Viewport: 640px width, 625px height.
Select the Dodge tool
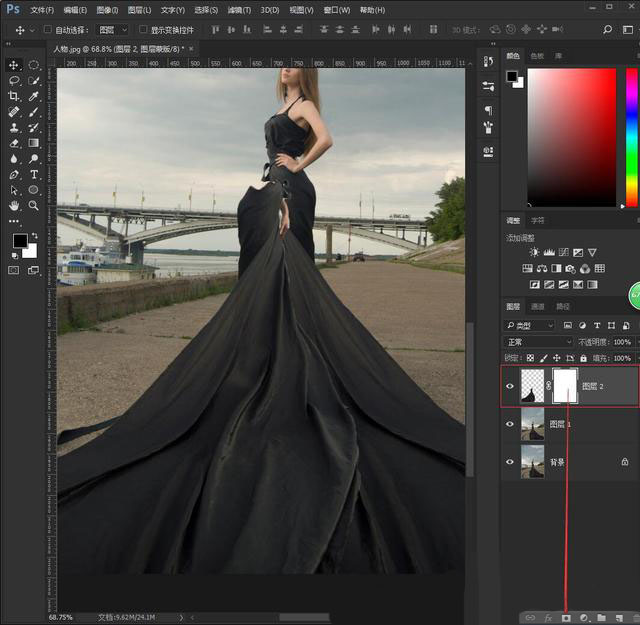33,158
